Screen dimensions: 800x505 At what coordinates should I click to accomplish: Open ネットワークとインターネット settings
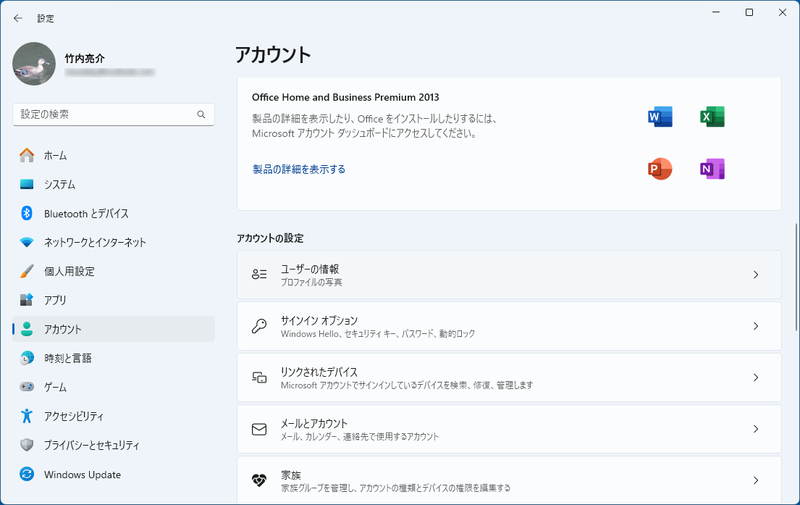113,242
